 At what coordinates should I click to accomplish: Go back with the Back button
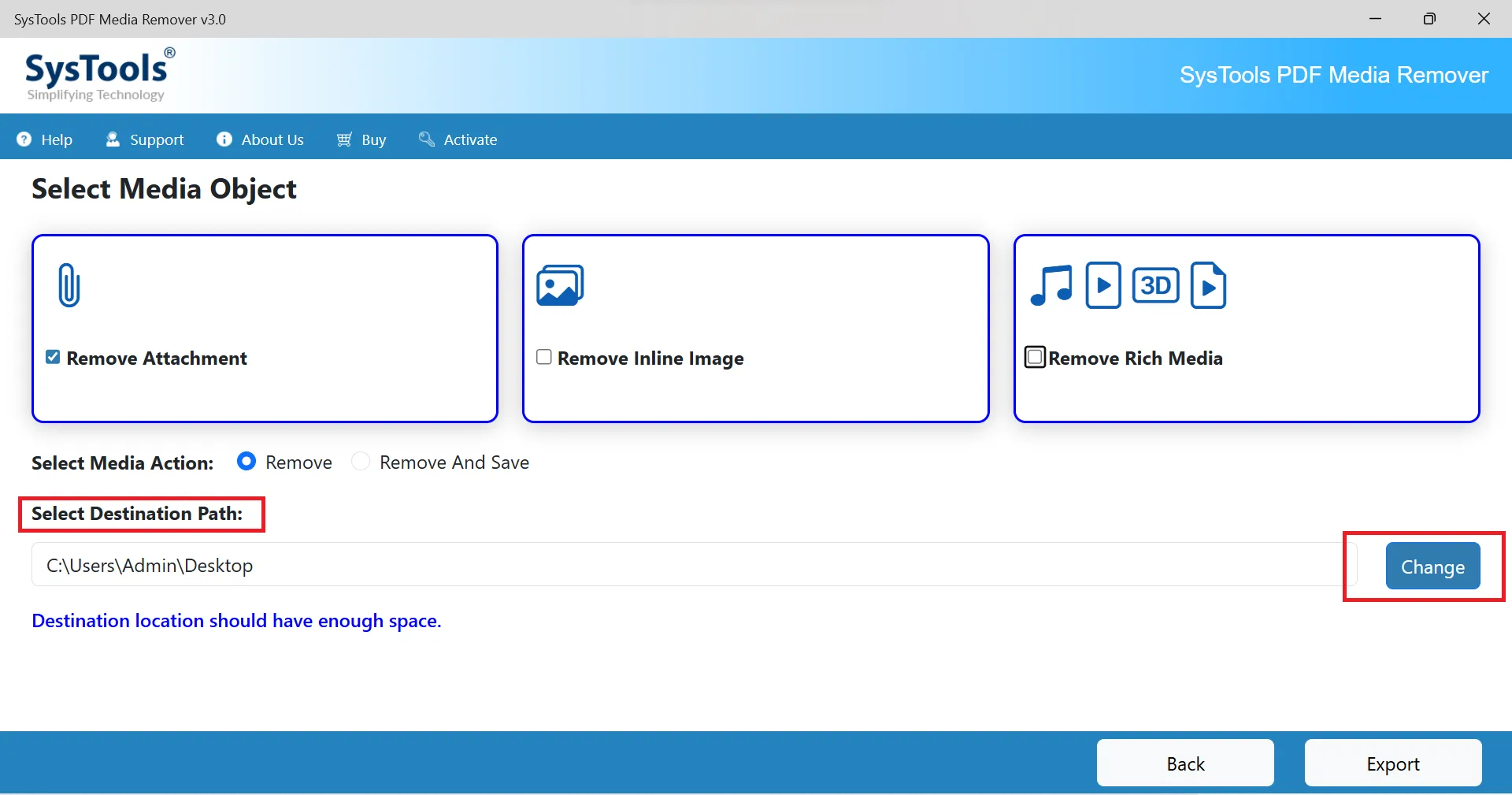(x=1185, y=763)
